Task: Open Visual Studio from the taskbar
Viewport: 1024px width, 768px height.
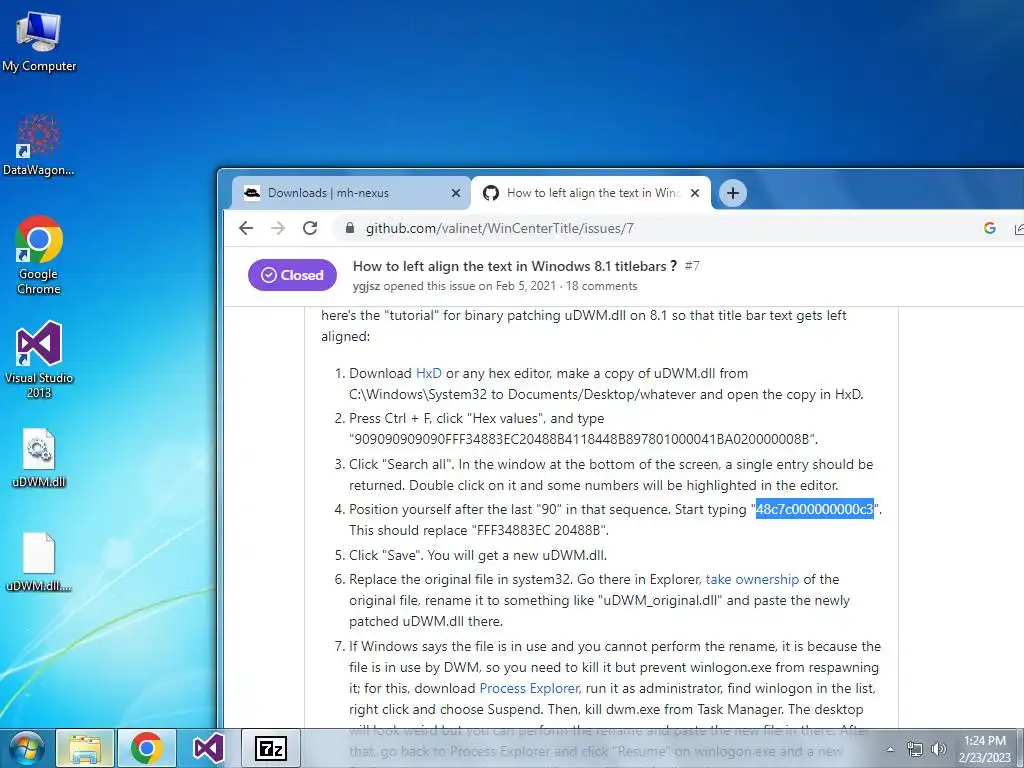Action: (x=208, y=748)
